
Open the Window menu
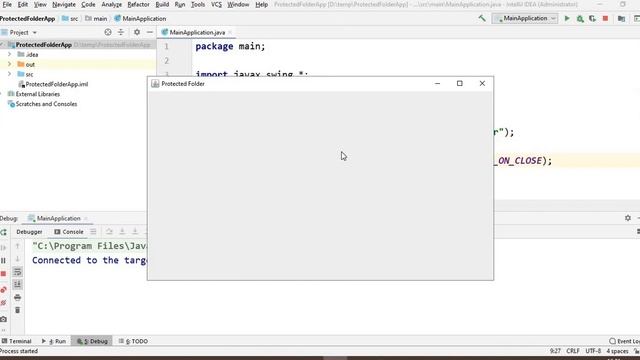pyautogui.click(x=238, y=4)
